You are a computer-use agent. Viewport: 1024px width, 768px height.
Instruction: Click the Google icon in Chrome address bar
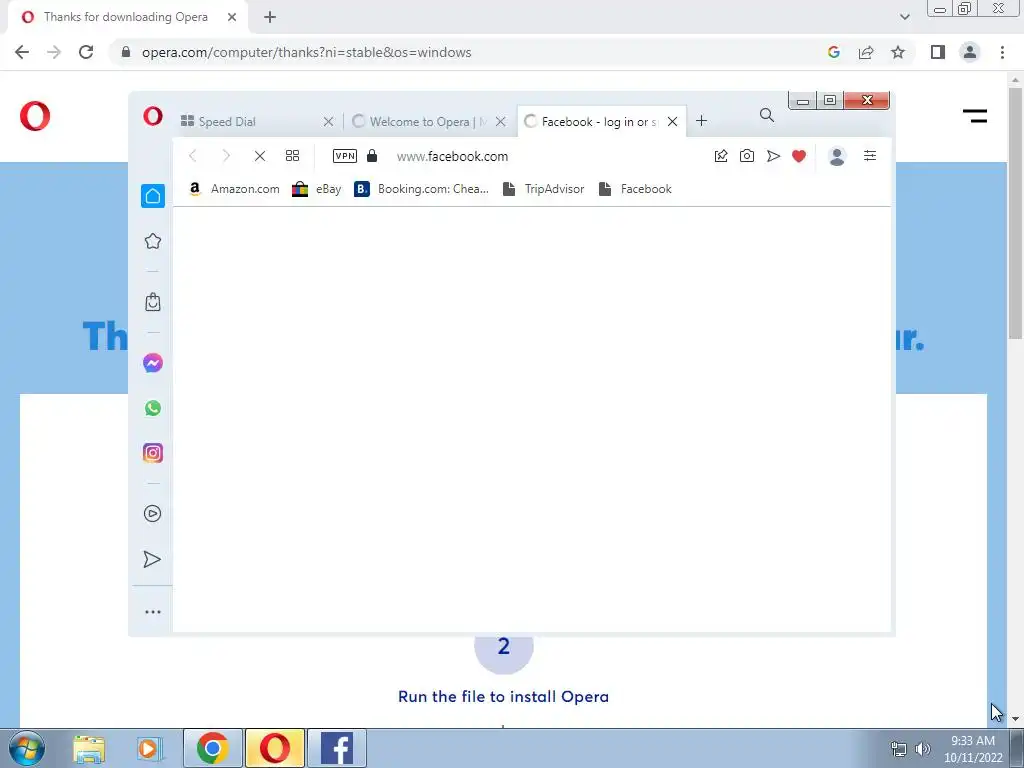pos(833,52)
